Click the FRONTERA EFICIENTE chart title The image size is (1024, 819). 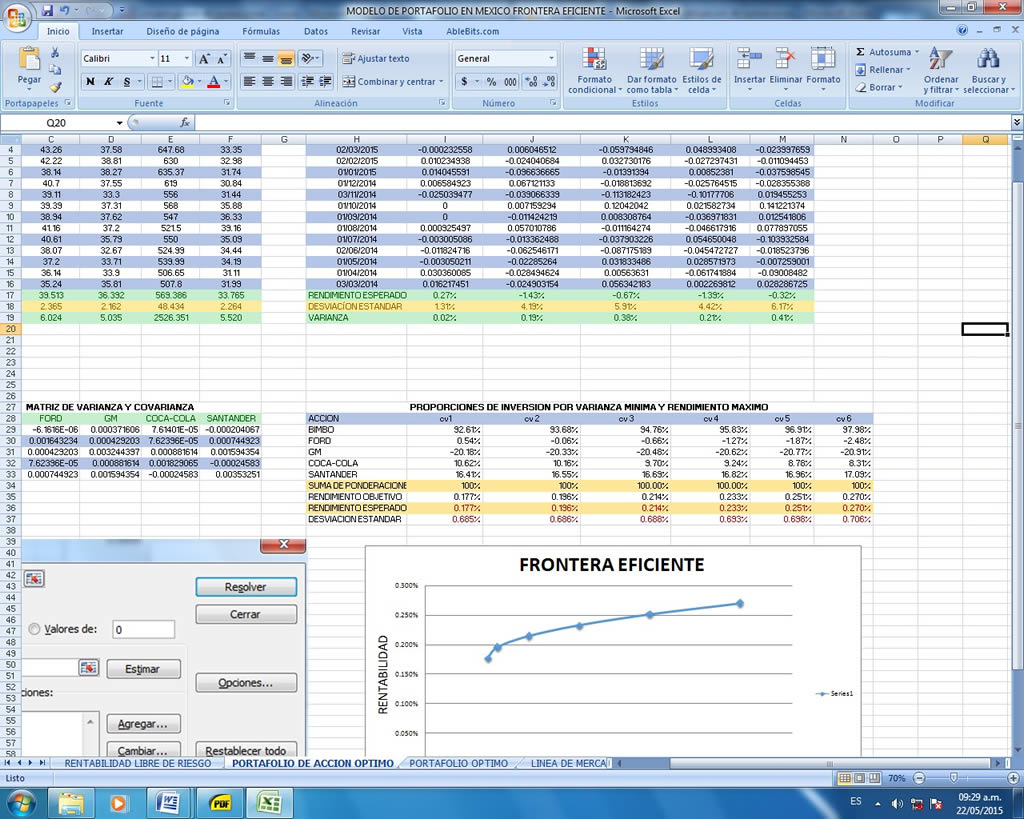coord(612,565)
